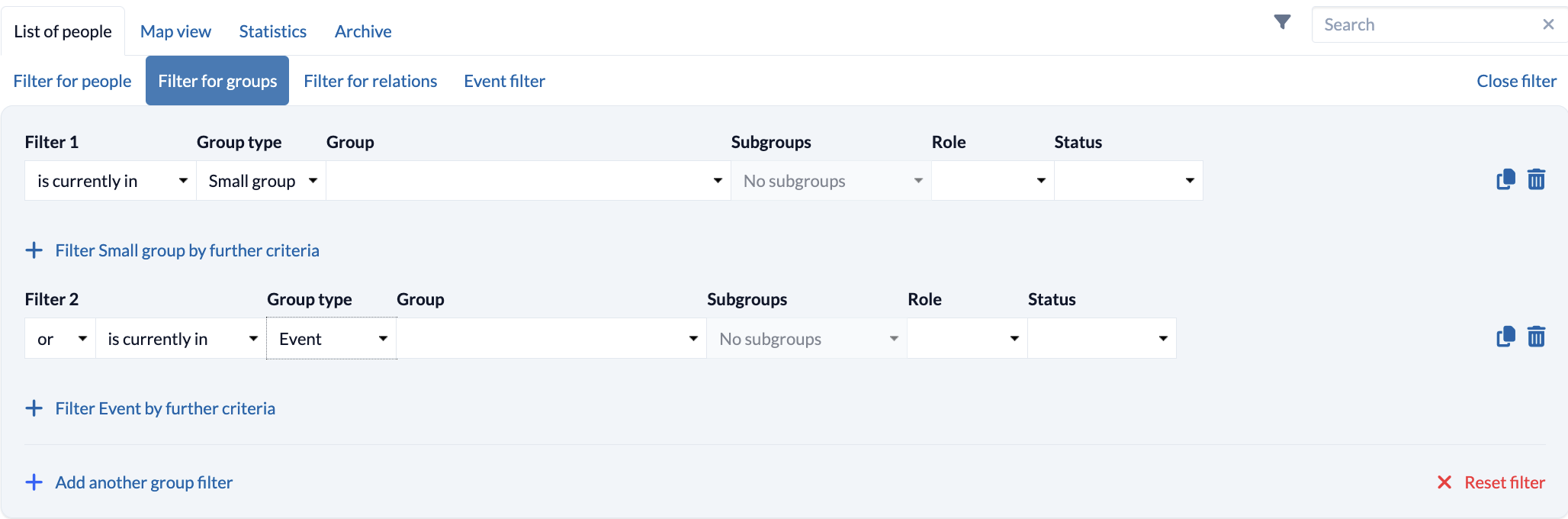
Task: Click the funnel filter icon near Search
Action: 1283,23
